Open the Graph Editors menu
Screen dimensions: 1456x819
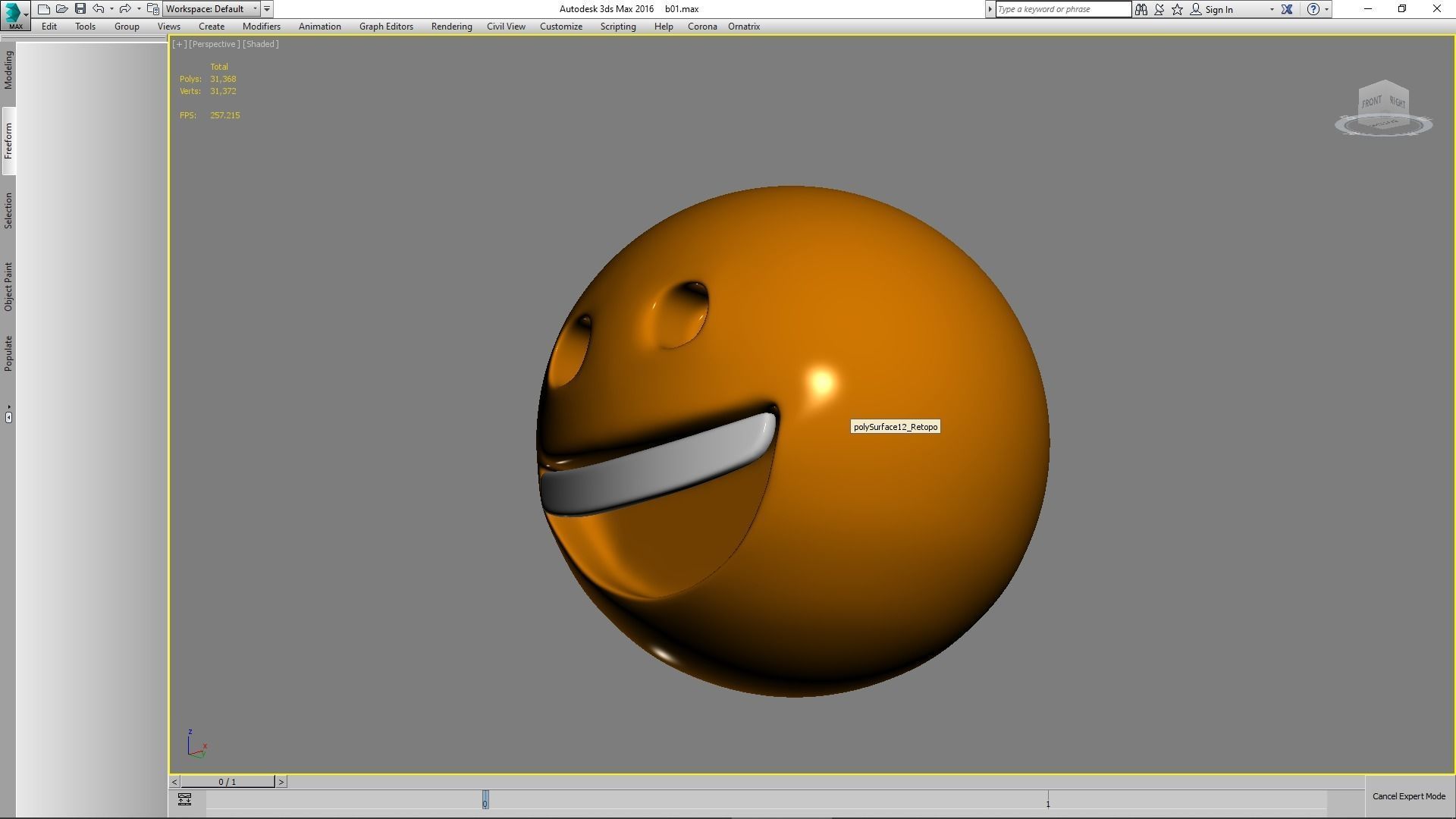point(386,27)
